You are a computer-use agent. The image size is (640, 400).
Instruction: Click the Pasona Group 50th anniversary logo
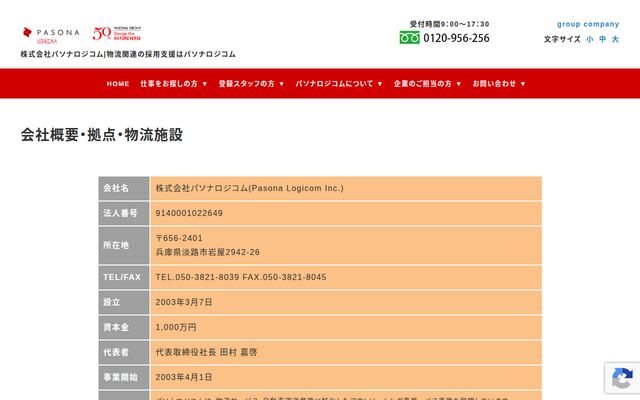117,33
